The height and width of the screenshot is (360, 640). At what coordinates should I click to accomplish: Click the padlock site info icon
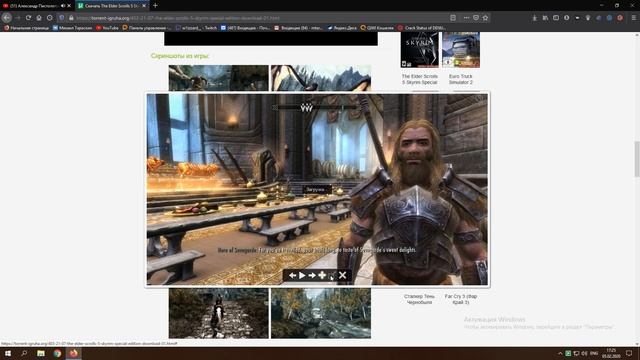(71, 18)
